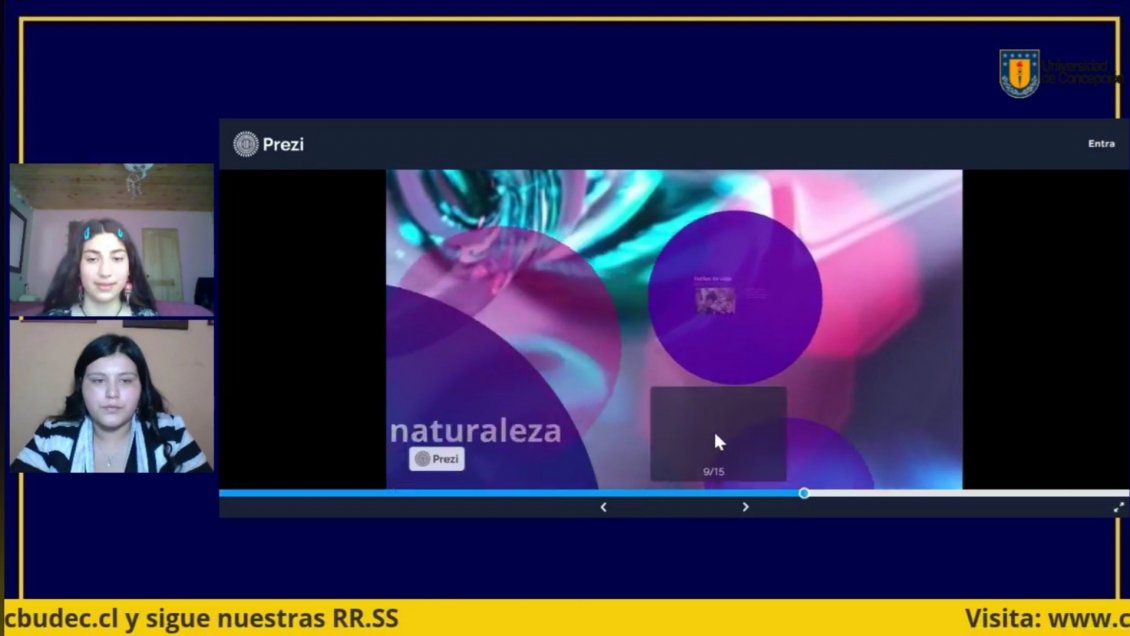Click the Prezi watermark badge below naturaleza
Screen dimensions: 1130x636
coord(436,459)
